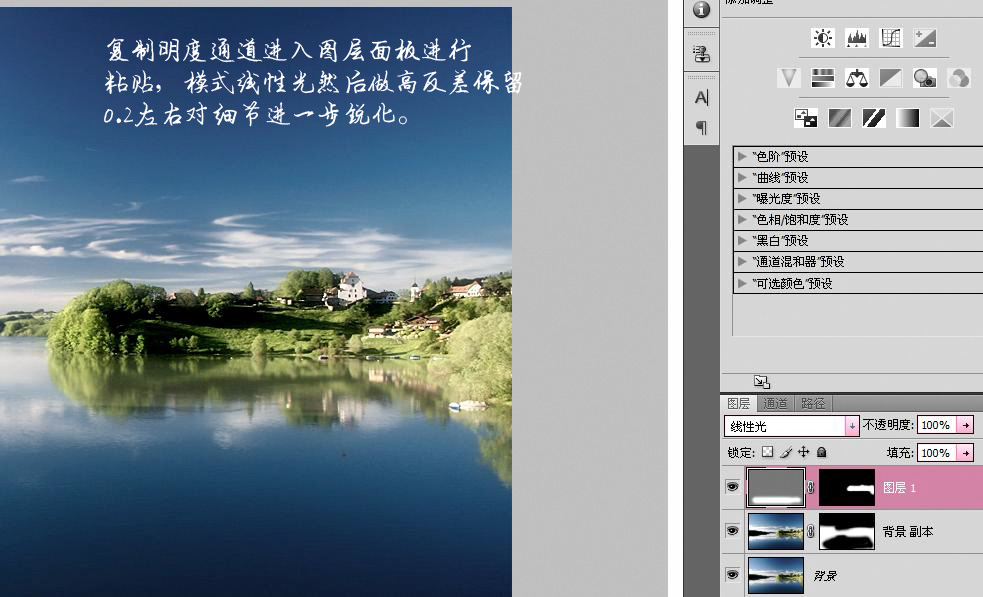The image size is (983, 597).
Task: Add a Hue/Saturation adjustment
Action: click(x=823, y=78)
